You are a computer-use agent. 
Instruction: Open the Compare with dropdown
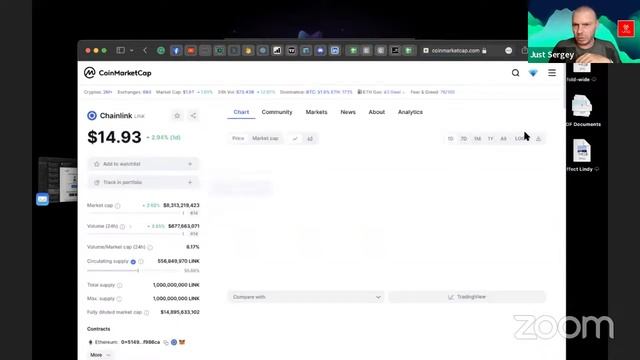[306, 297]
